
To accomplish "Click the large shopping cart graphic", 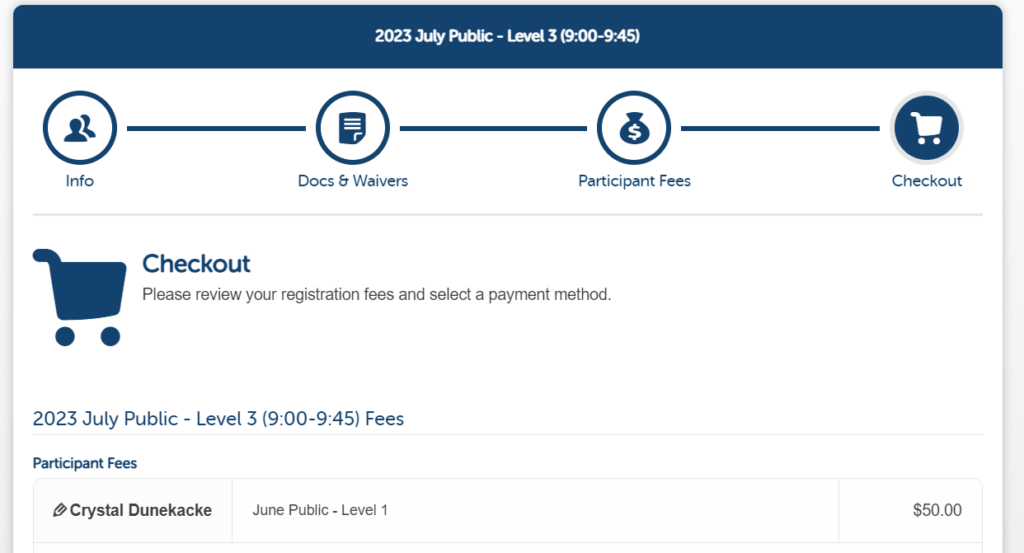I will 80,297.
